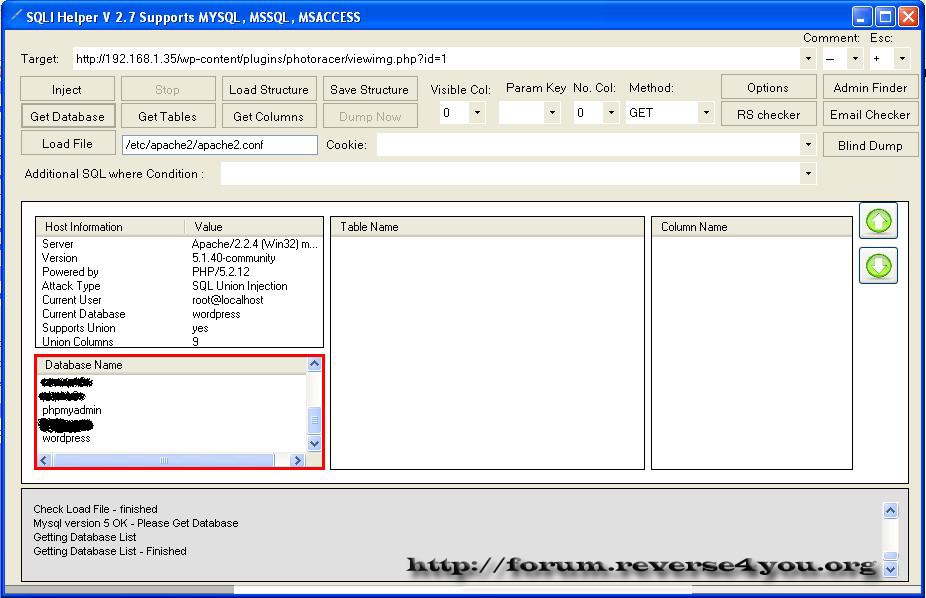Click the Cookie input field
926x598 pixels.
pos(589,145)
